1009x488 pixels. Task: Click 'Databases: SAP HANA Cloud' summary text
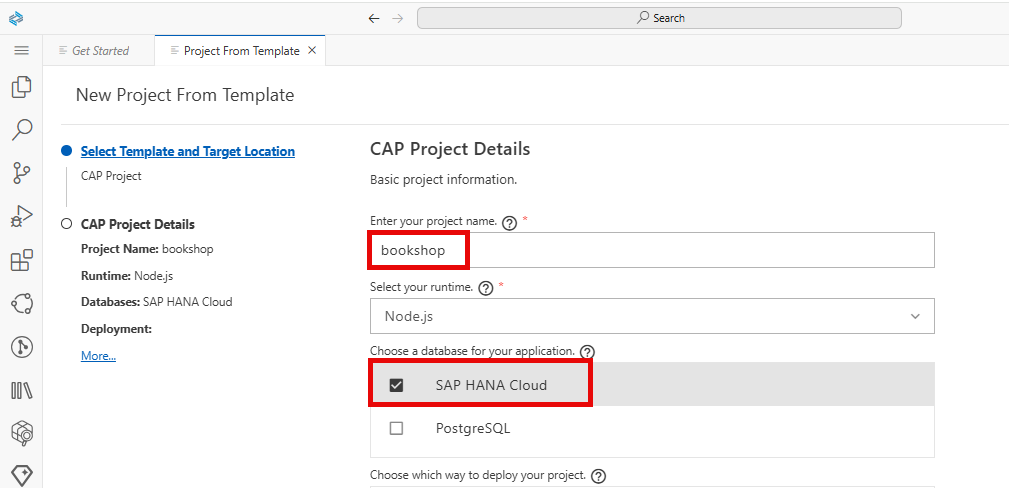click(156, 301)
